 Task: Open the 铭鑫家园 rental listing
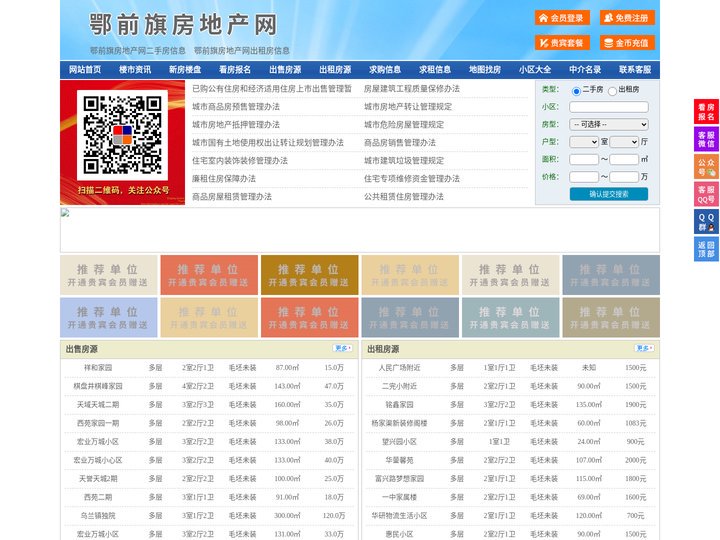point(399,405)
